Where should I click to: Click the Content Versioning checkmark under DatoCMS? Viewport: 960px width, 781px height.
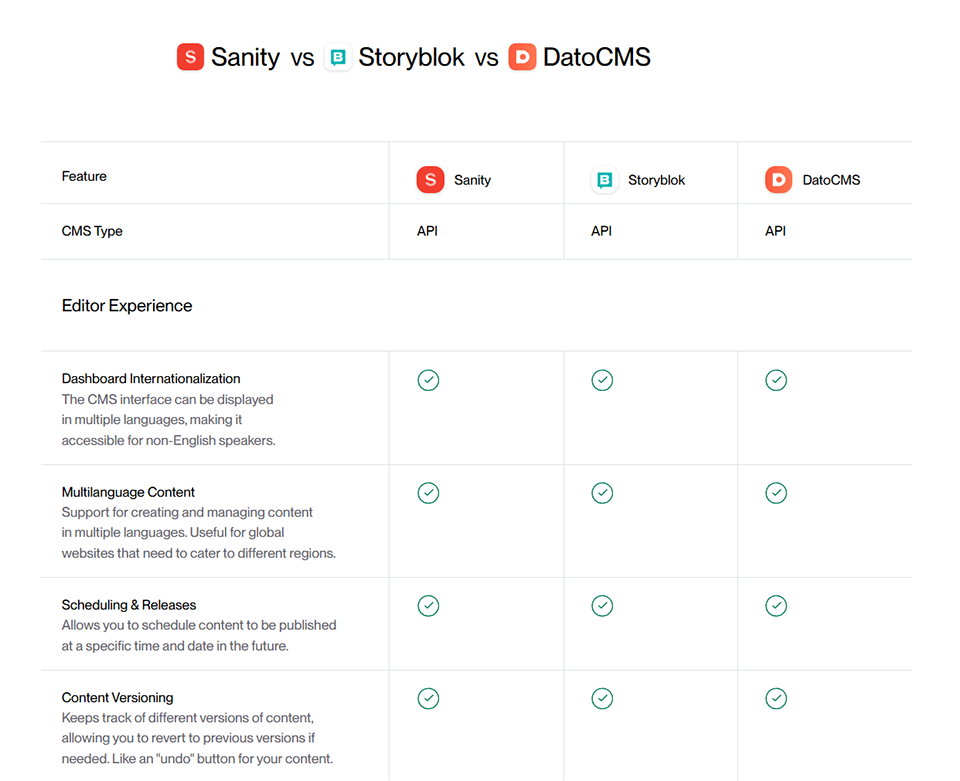pyautogui.click(x=776, y=698)
